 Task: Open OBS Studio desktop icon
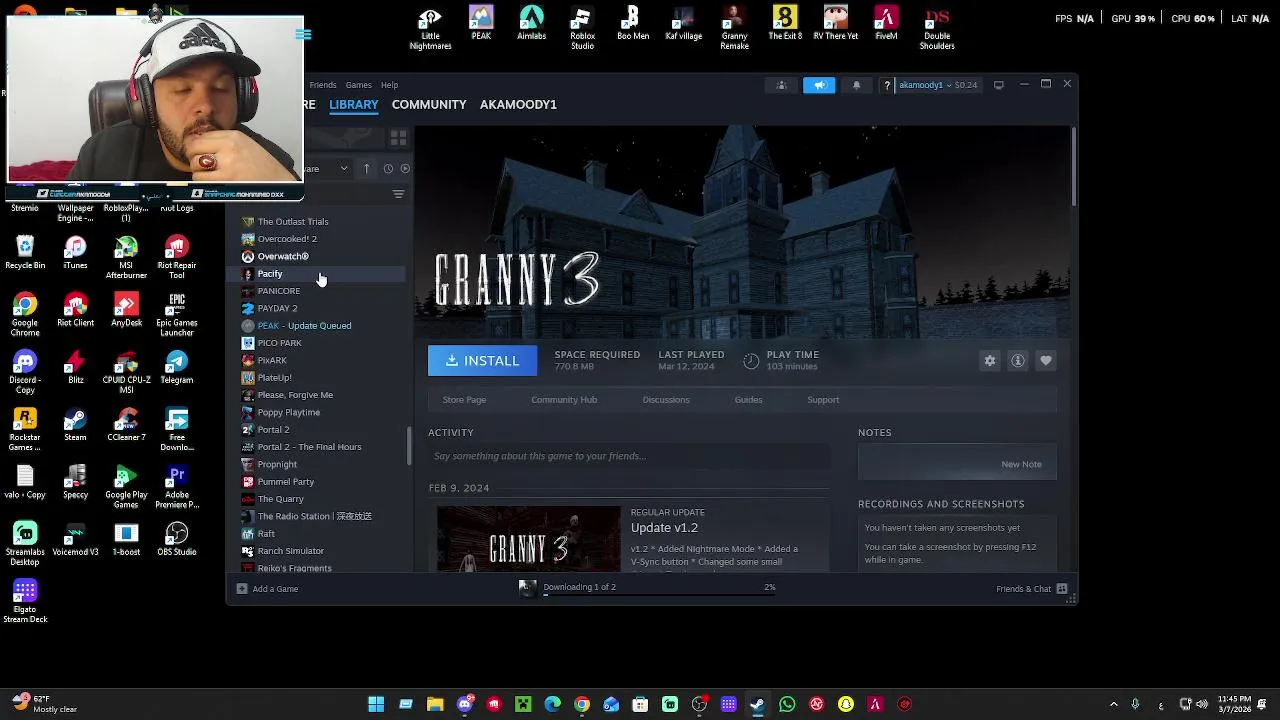click(177, 539)
